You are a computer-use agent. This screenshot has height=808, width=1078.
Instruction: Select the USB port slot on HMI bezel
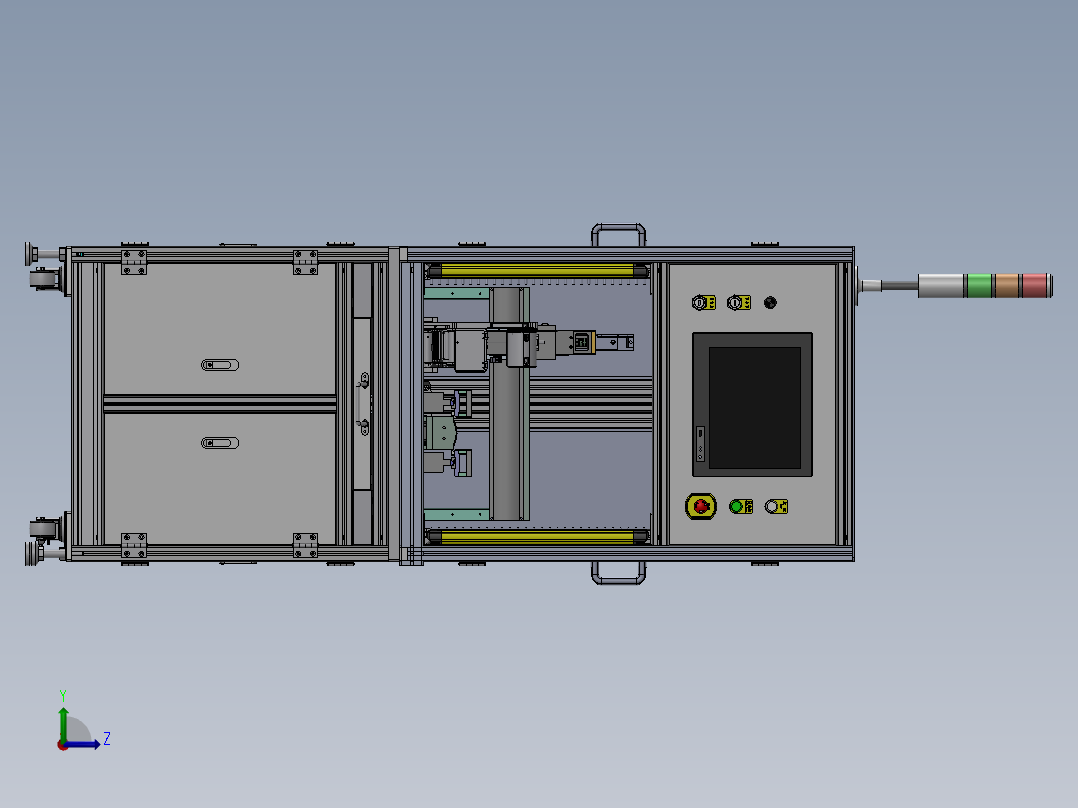pyautogui.click(x=701, y=435)
